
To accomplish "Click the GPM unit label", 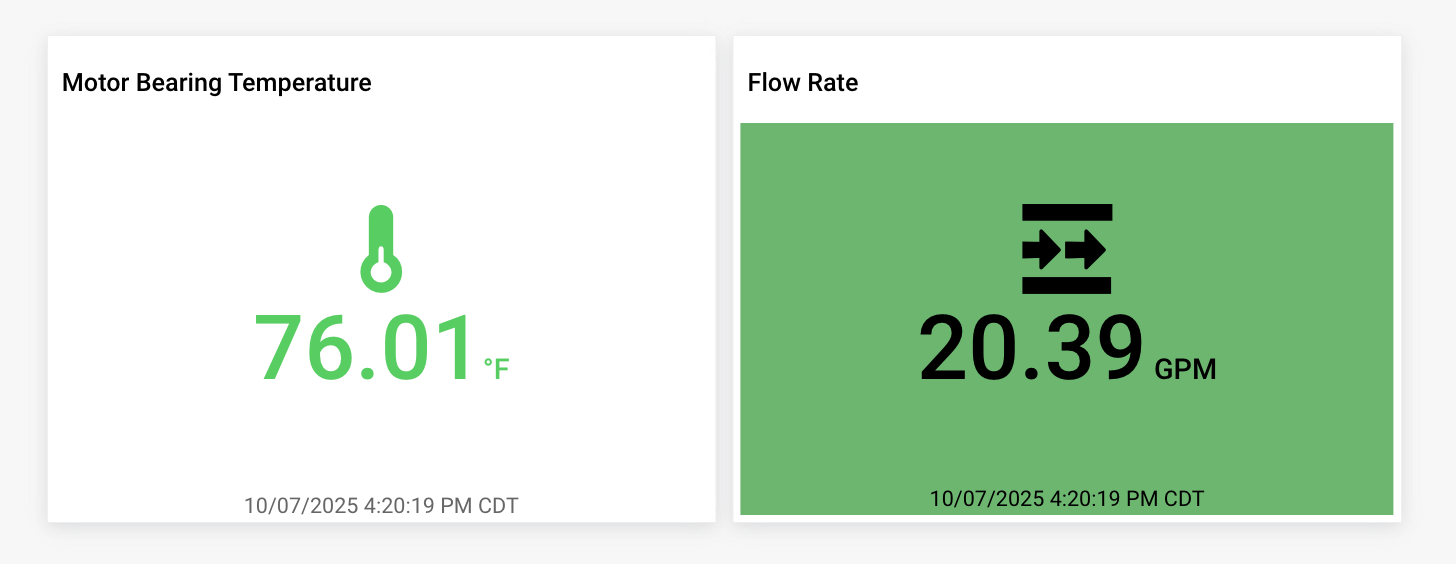I will [1185, 370].
